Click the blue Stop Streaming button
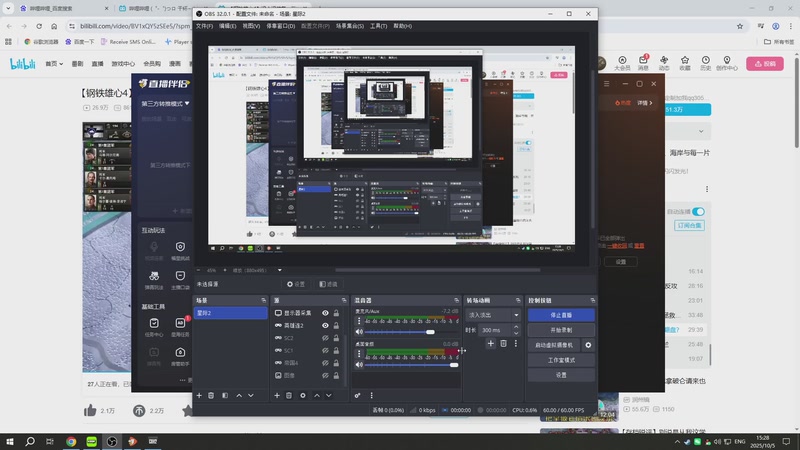Image resolution: width=800 pixels, height=450 pixels. click(561, 315)
